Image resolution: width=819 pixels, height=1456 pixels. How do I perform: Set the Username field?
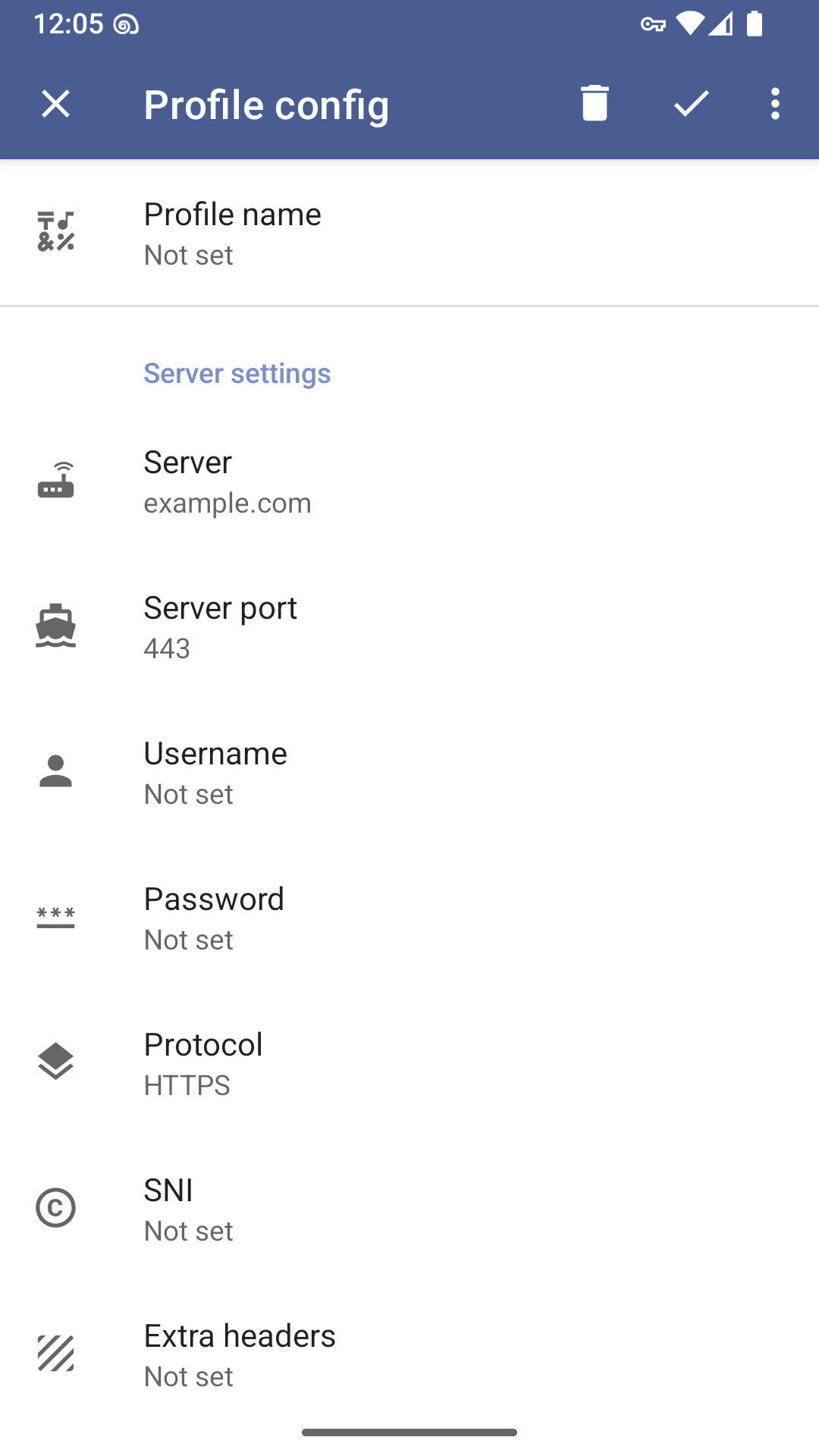409,772
